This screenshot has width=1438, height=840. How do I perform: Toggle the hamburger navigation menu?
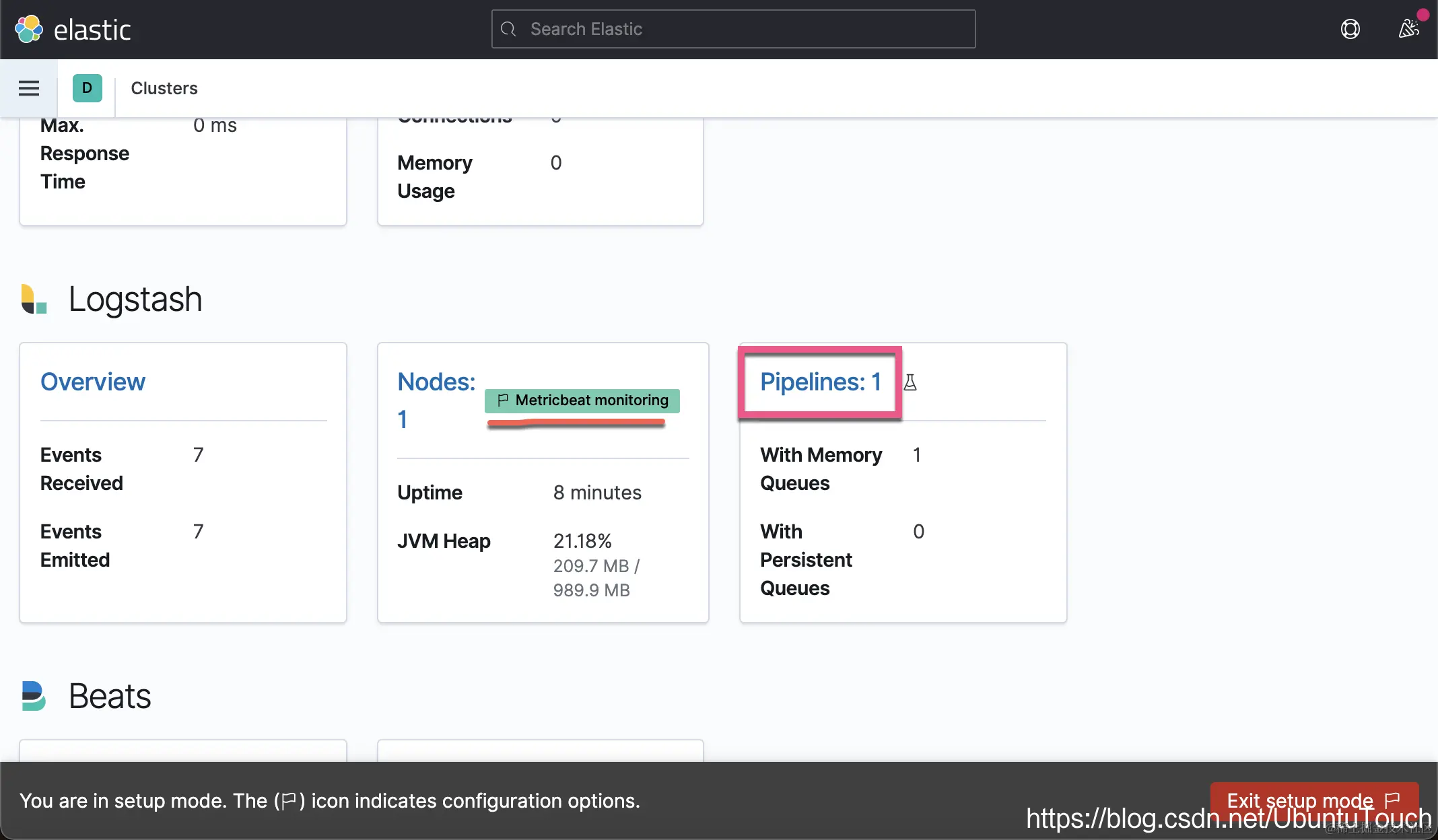pos(29,88)
